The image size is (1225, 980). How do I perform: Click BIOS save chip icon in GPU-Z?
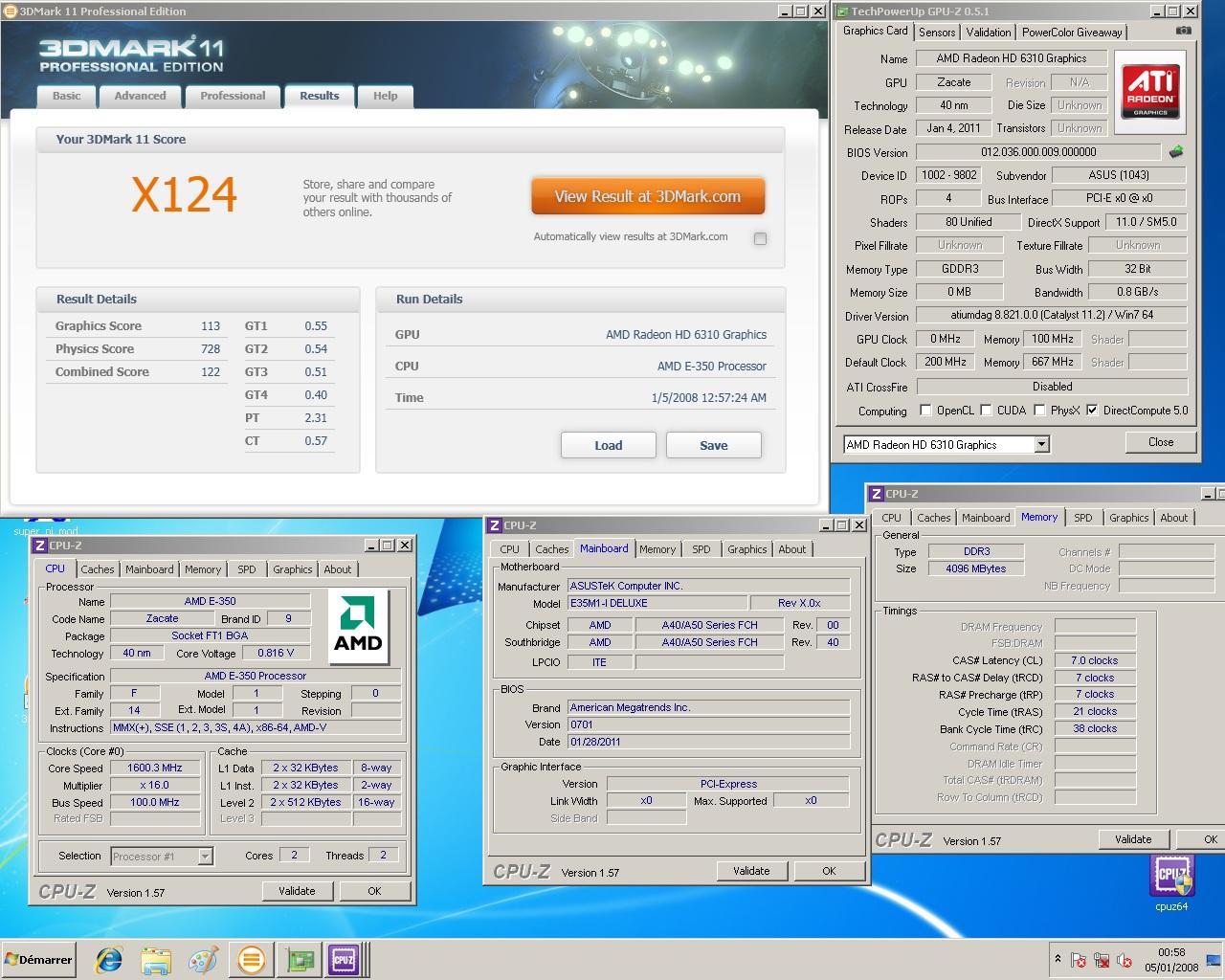(1176, 151)
